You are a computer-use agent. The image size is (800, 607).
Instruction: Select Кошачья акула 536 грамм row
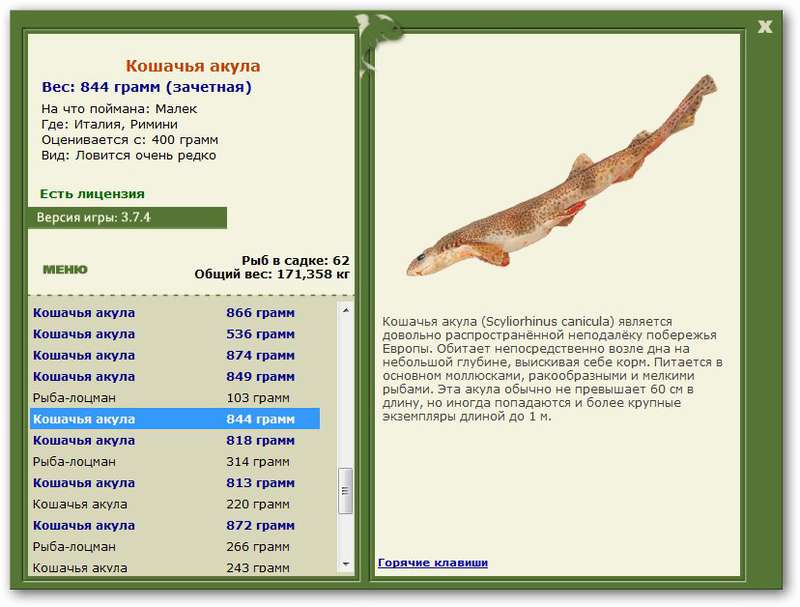tap(175, 334)
